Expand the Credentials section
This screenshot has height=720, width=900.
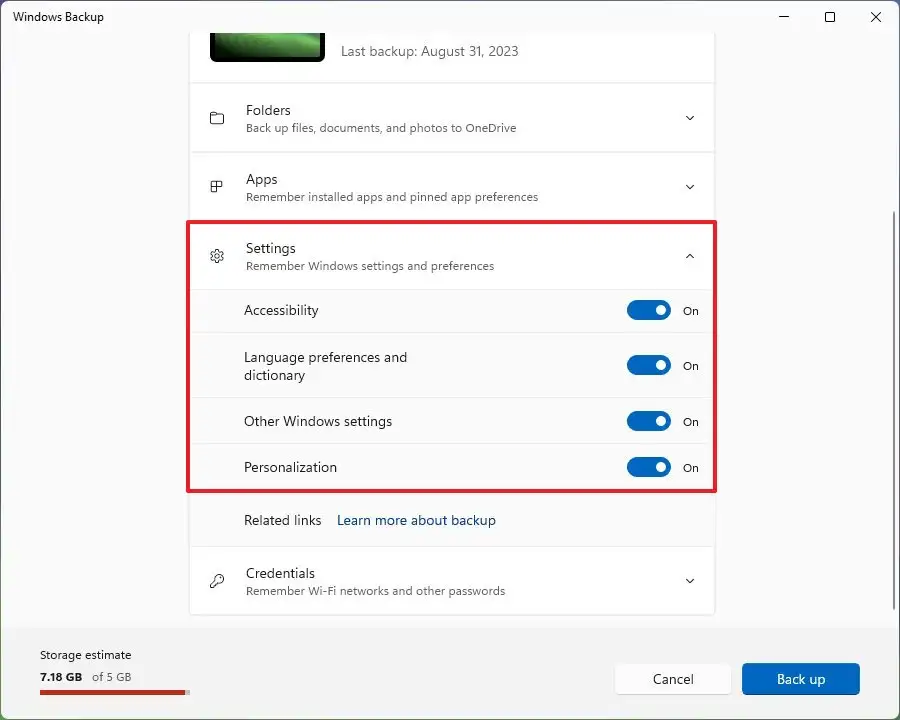[690, 580]
